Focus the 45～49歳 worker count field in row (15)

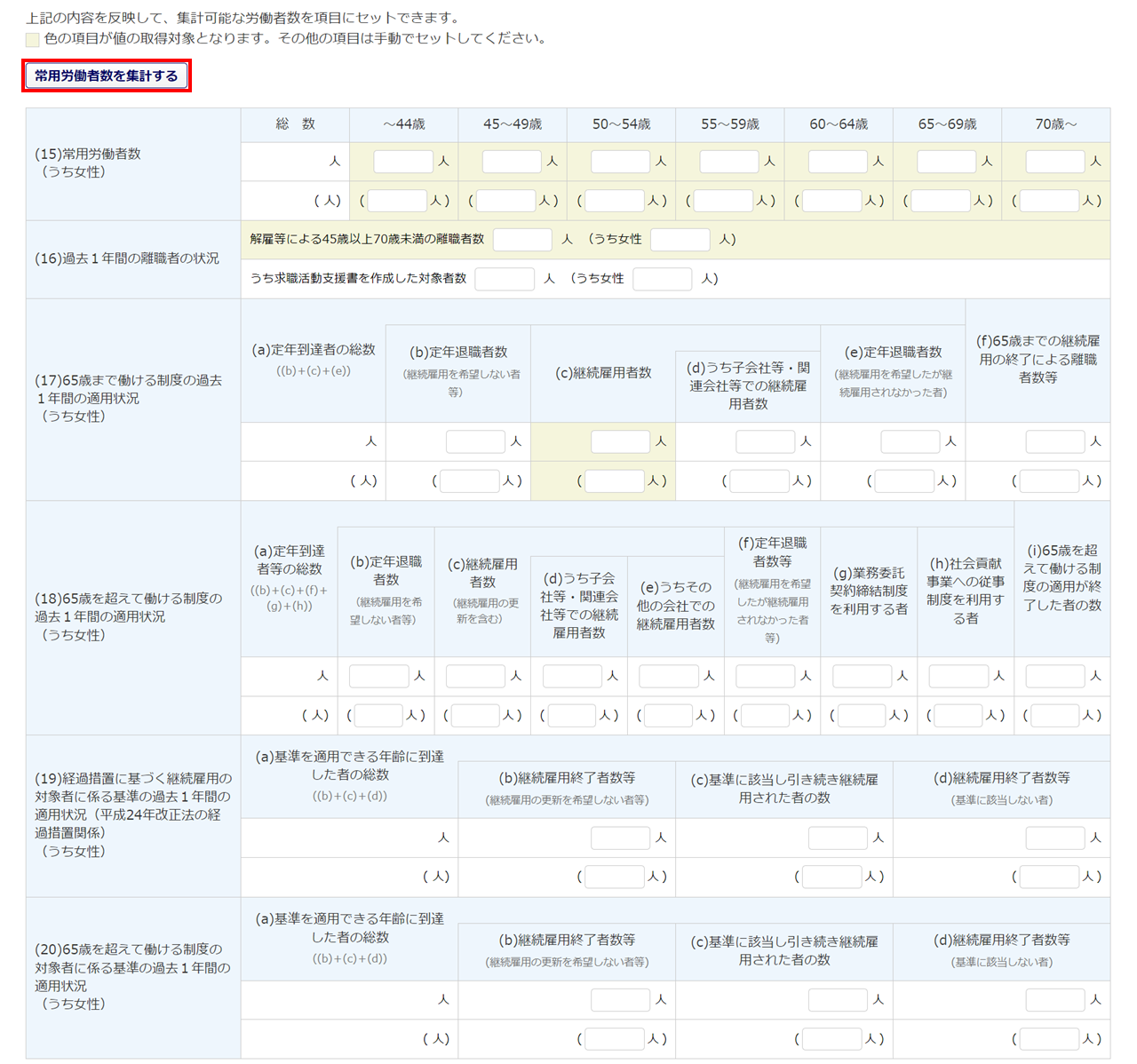coord(512,162)
